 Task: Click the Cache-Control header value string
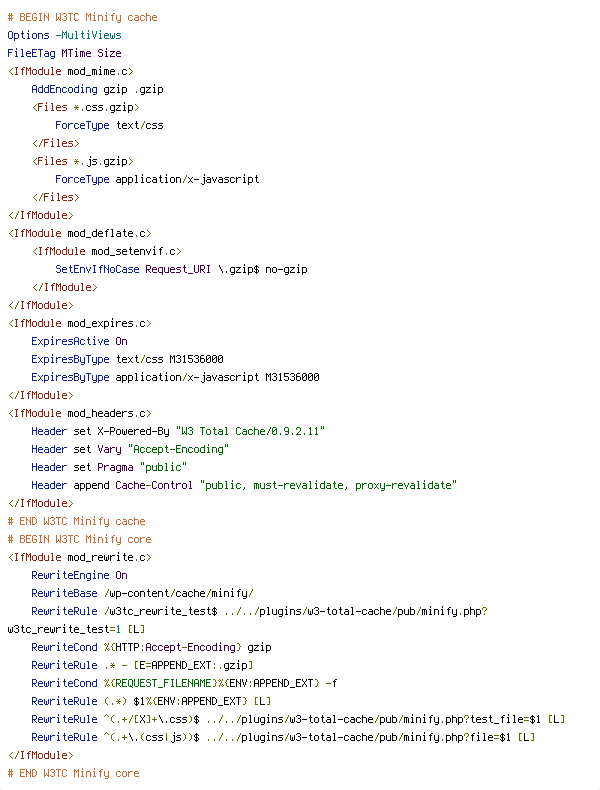328,485
